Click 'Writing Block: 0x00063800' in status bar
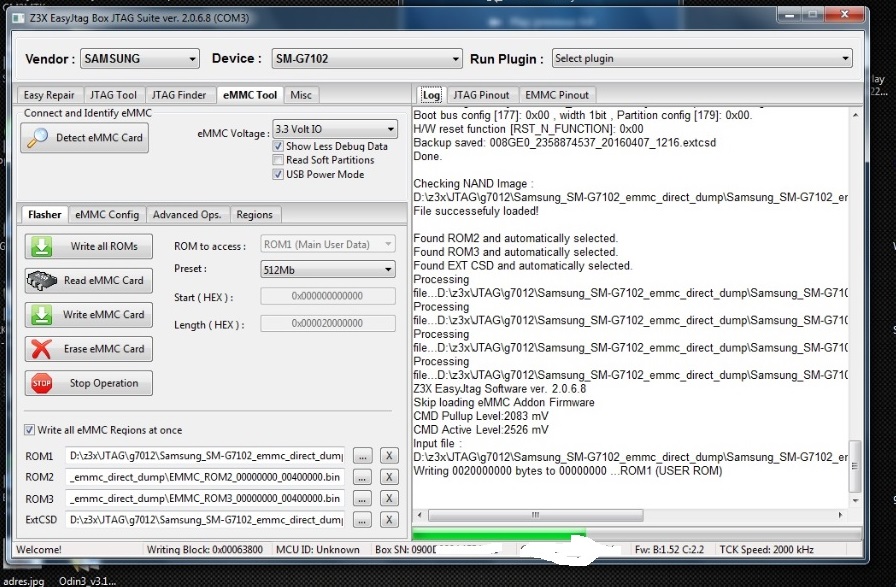This screenshot has height=587, width=896. pos(205,550)
